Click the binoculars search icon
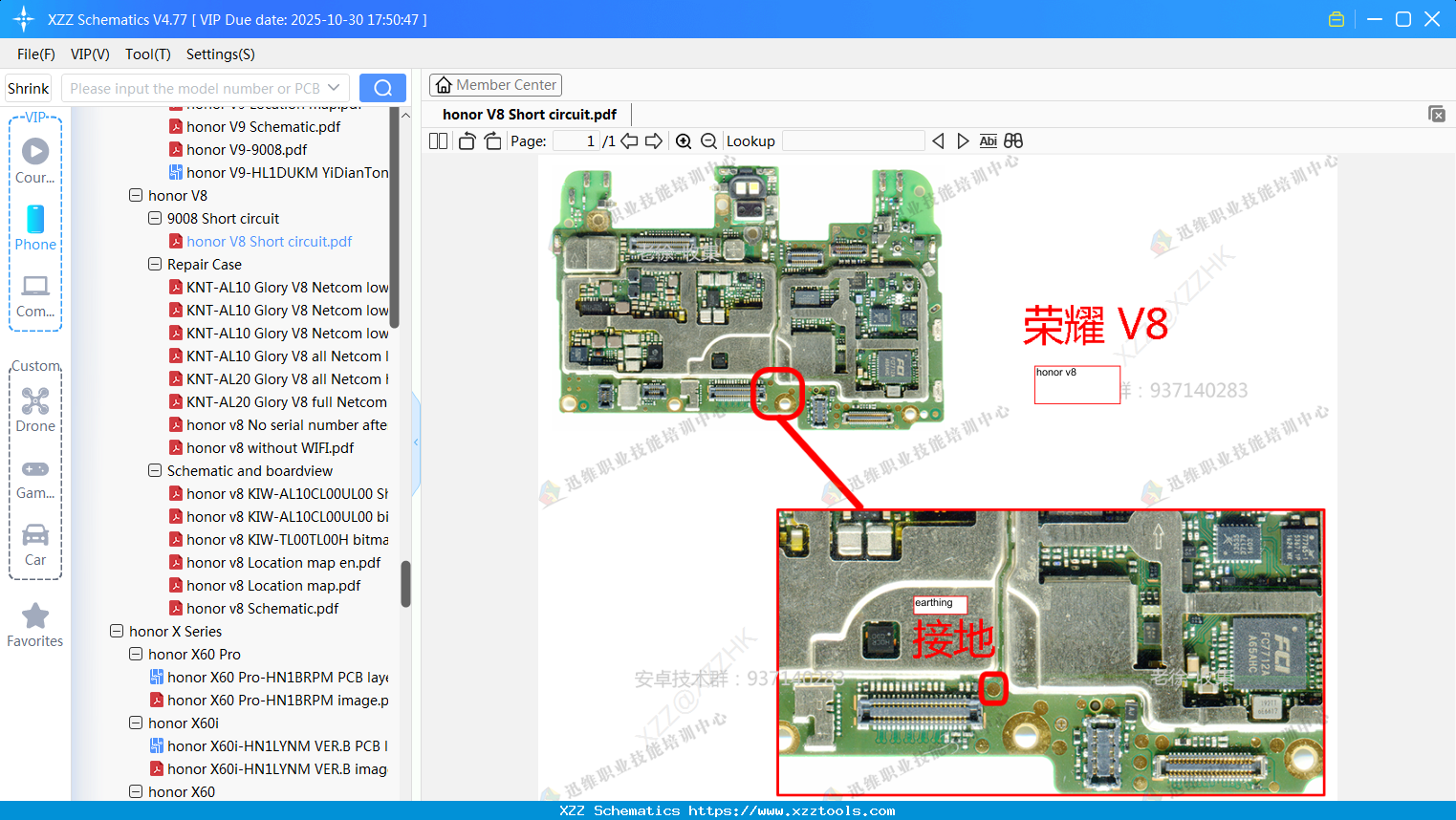1456x820 pixels. (1013, 141)
